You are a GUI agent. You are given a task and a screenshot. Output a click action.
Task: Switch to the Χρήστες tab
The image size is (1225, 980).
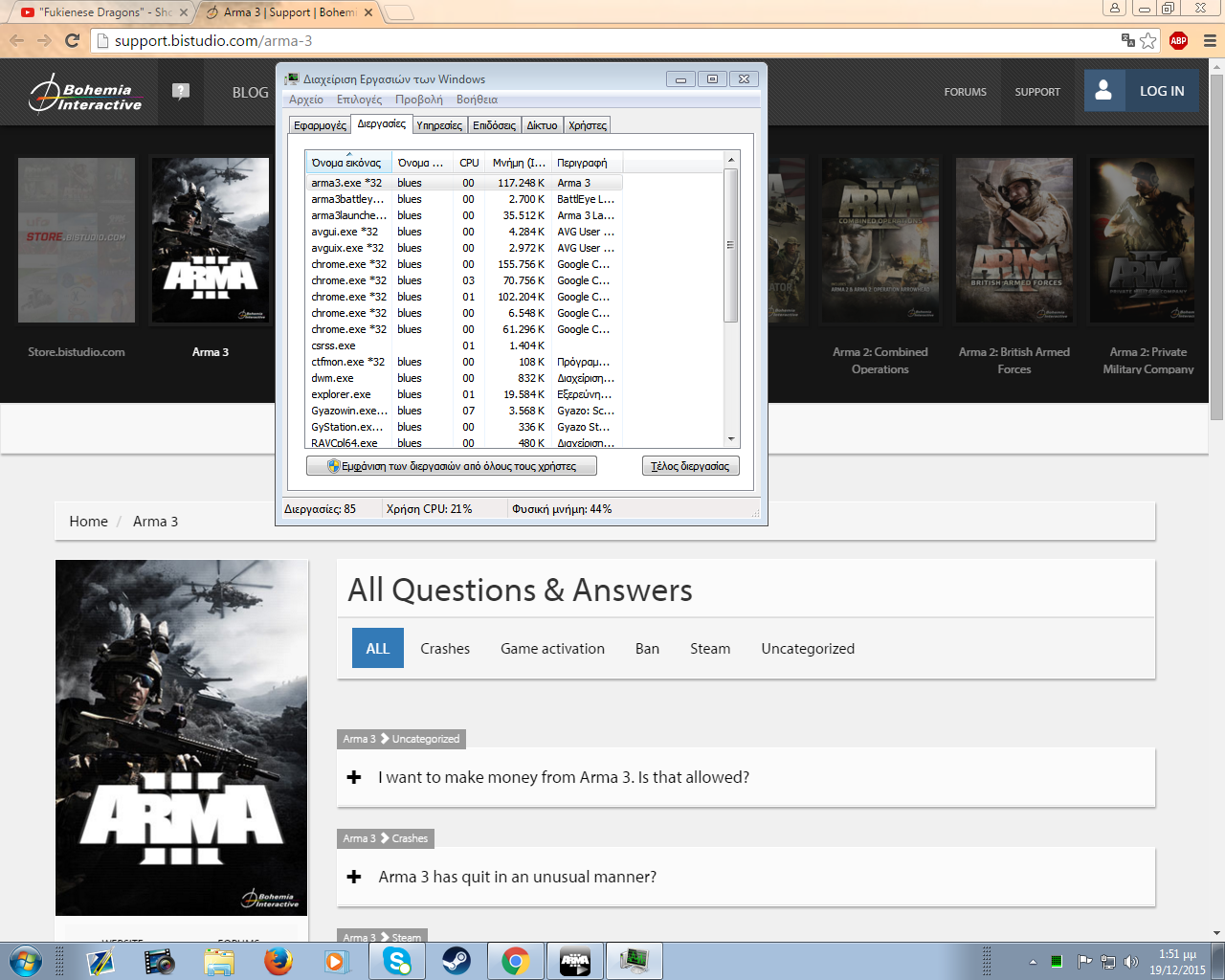(588, 125)
